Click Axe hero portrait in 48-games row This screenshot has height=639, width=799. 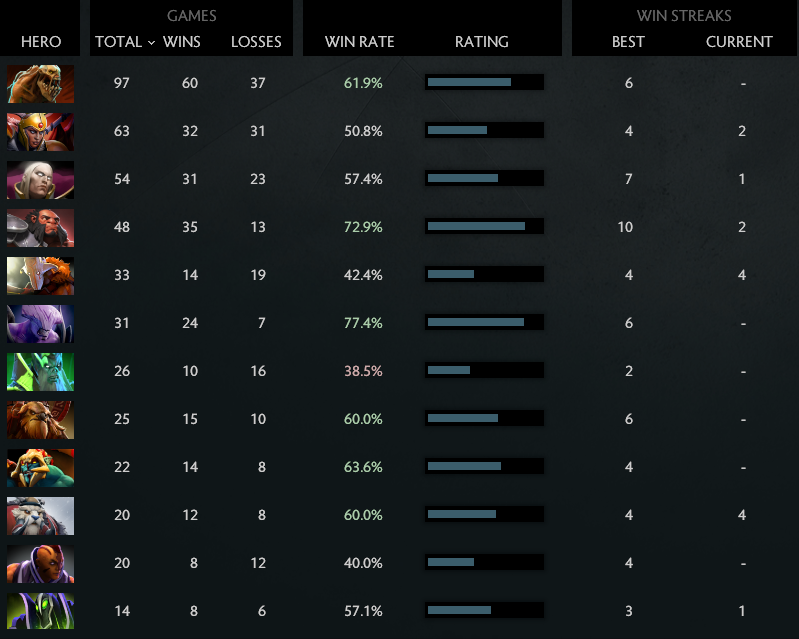(x=40, y=228)
